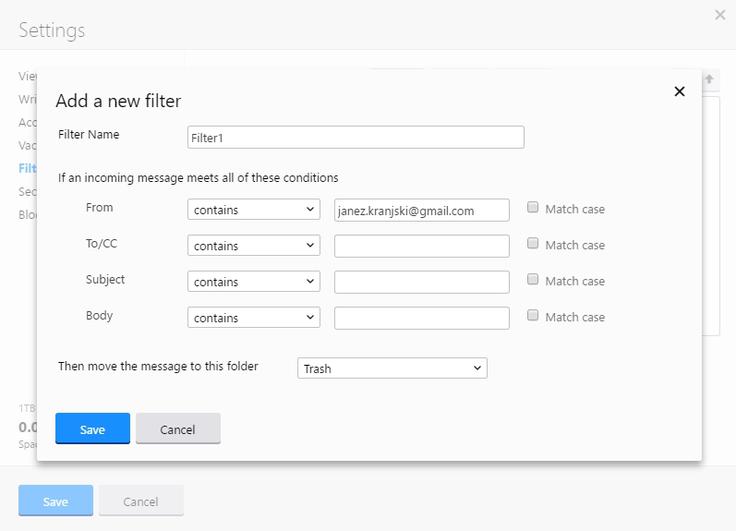Close the Add a new filter dialog
The width and height of the screenshot is (736, 531).
[679, 92]
